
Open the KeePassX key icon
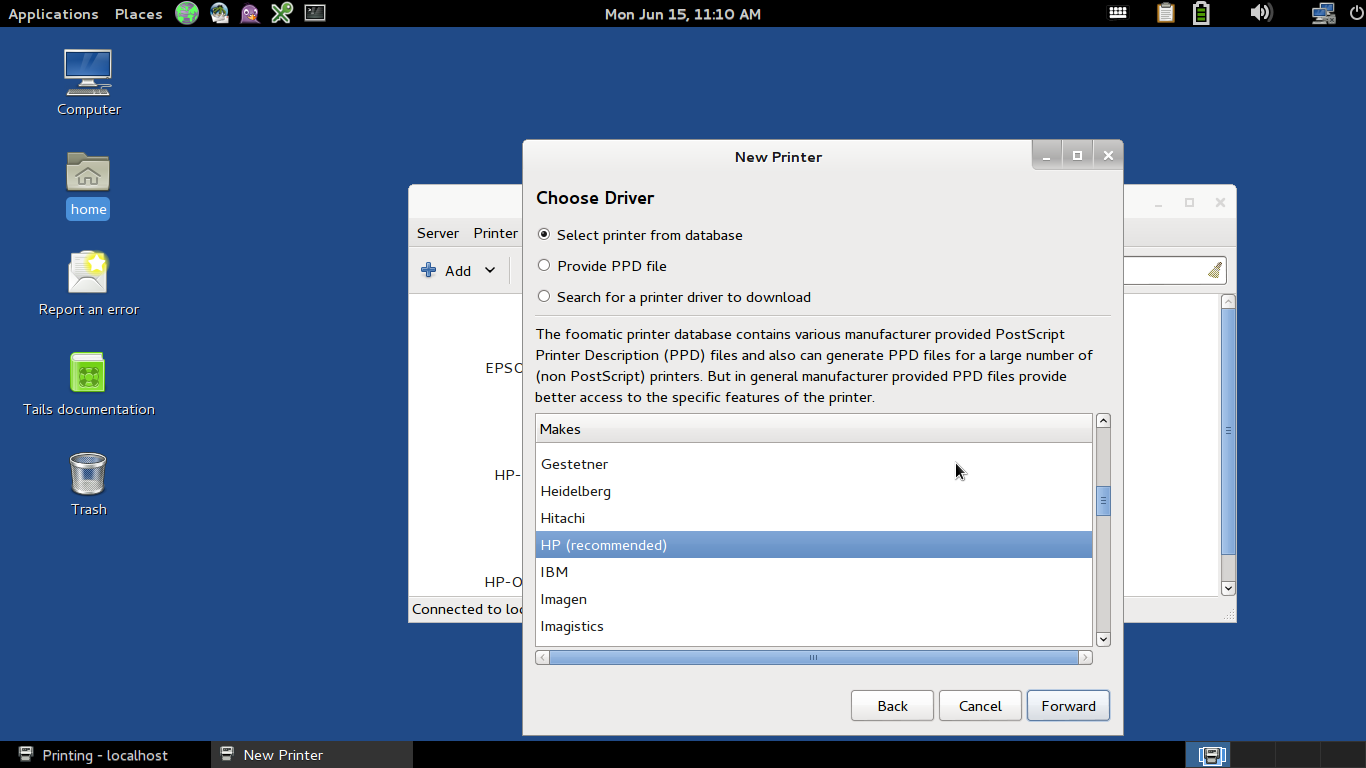tap(282, 13)
